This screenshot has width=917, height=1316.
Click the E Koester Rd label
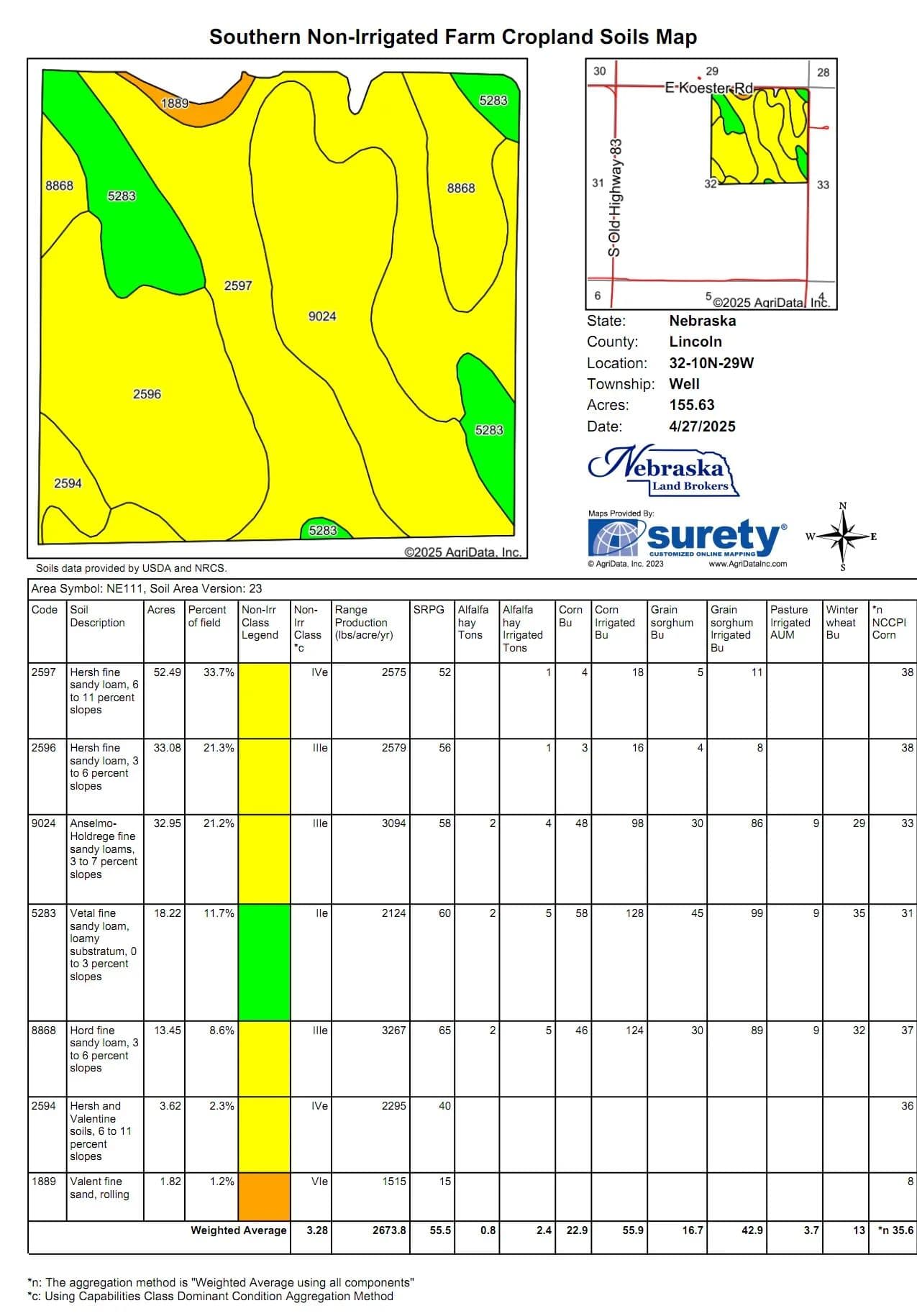708,88
